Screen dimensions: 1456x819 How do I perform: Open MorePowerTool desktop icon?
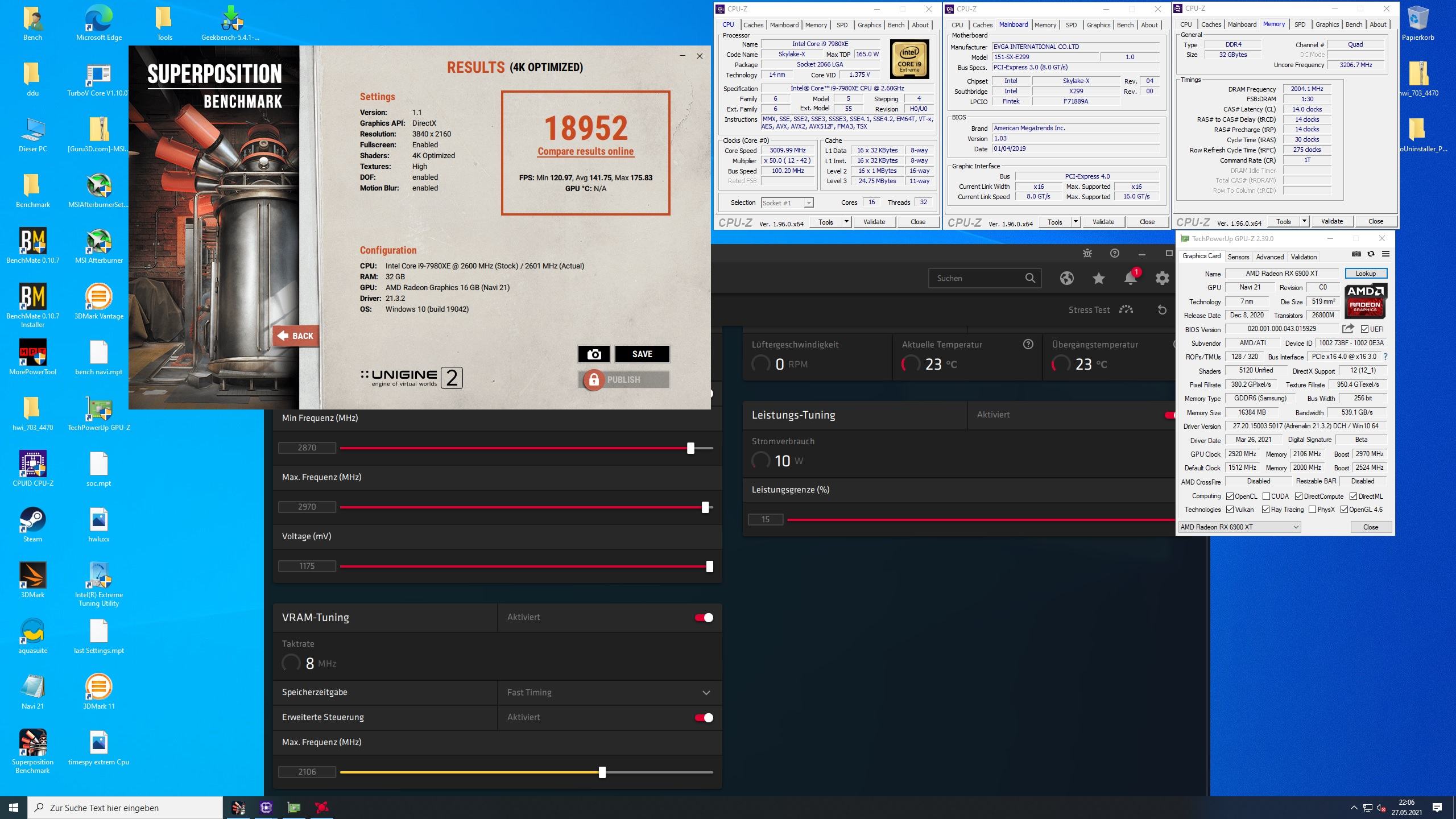point(32,358)
